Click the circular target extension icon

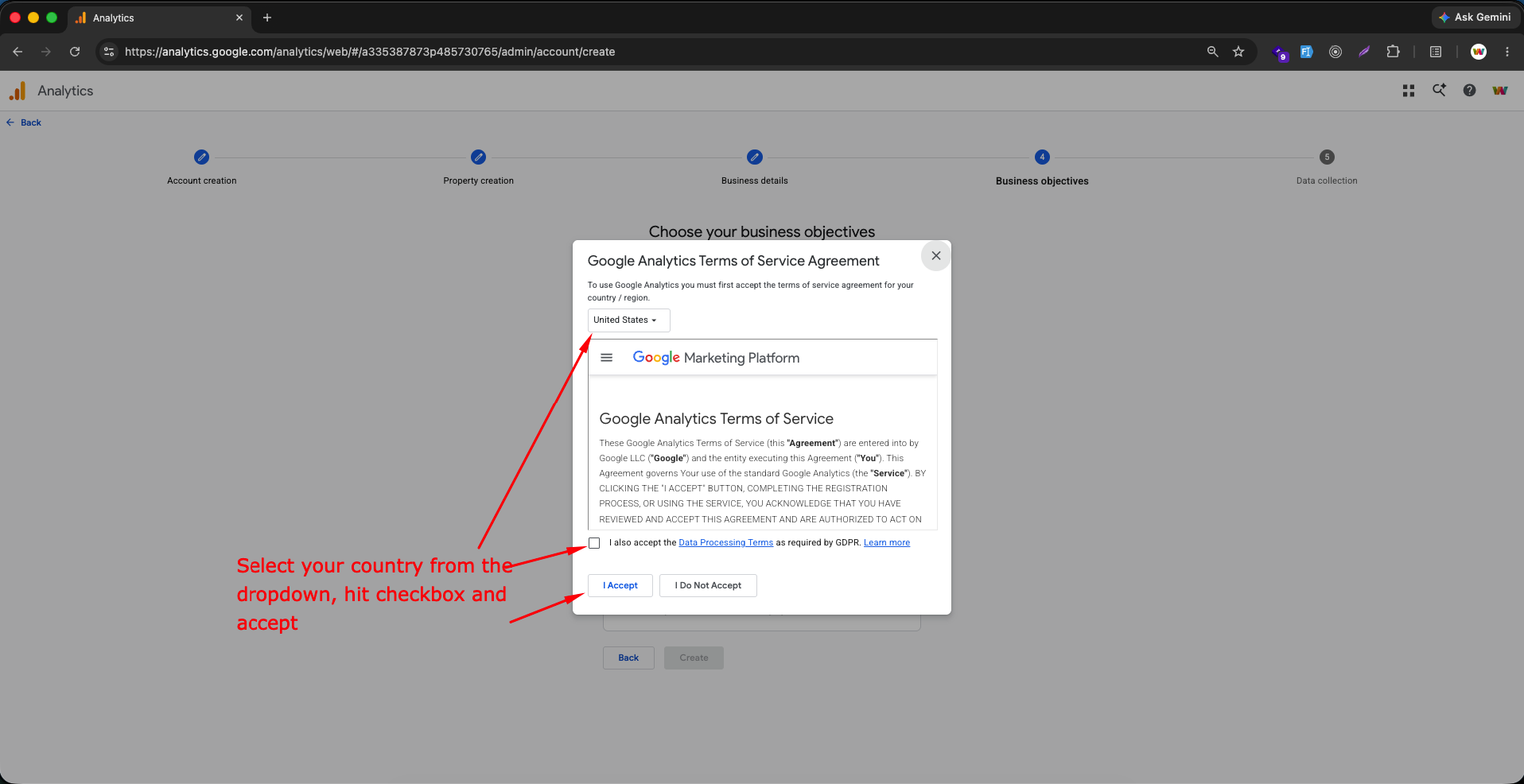(x=1335, y=52)
